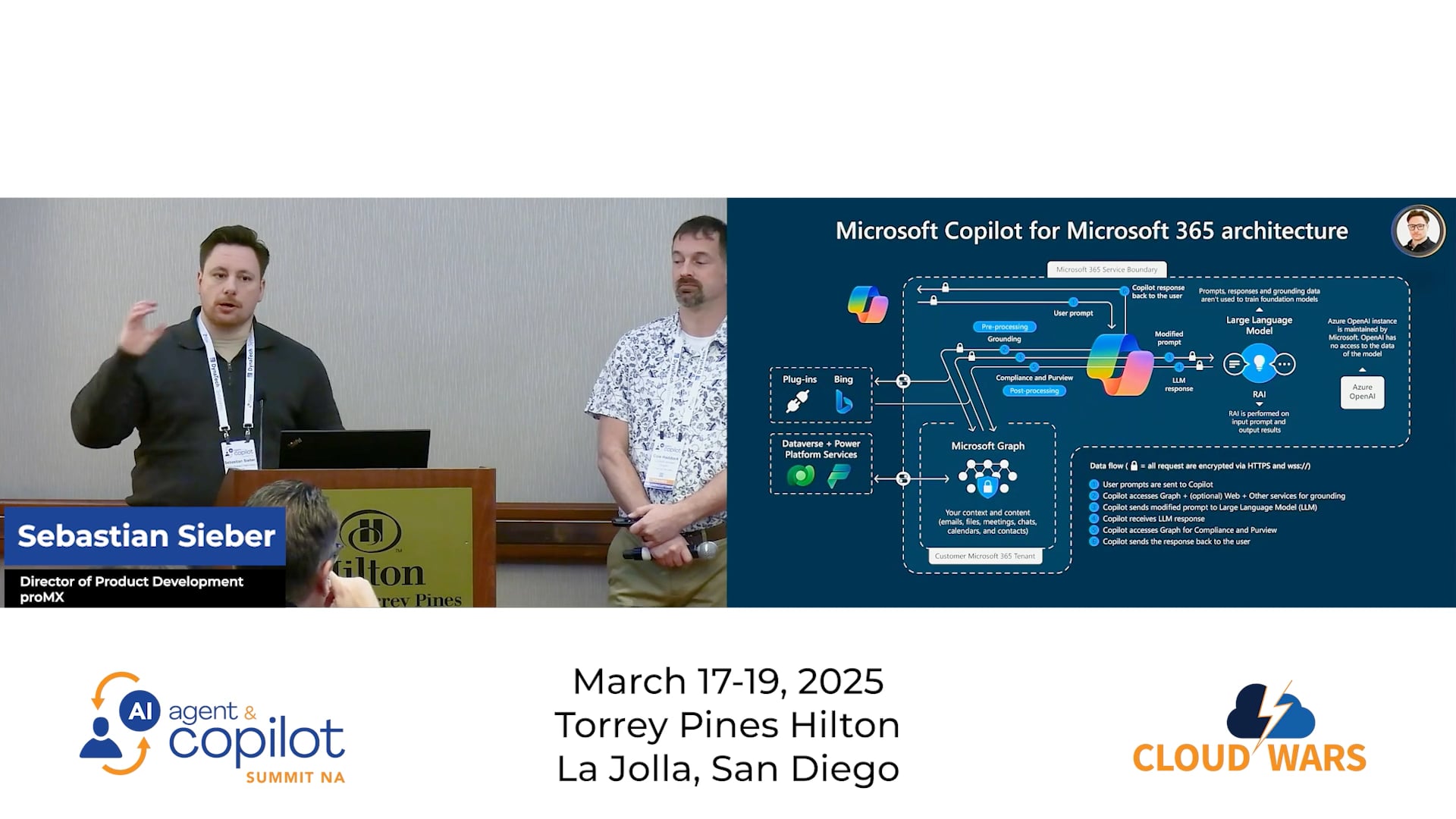Click the note about prompts not training foundation models
1456x819 pixels.
[1259, 295]
